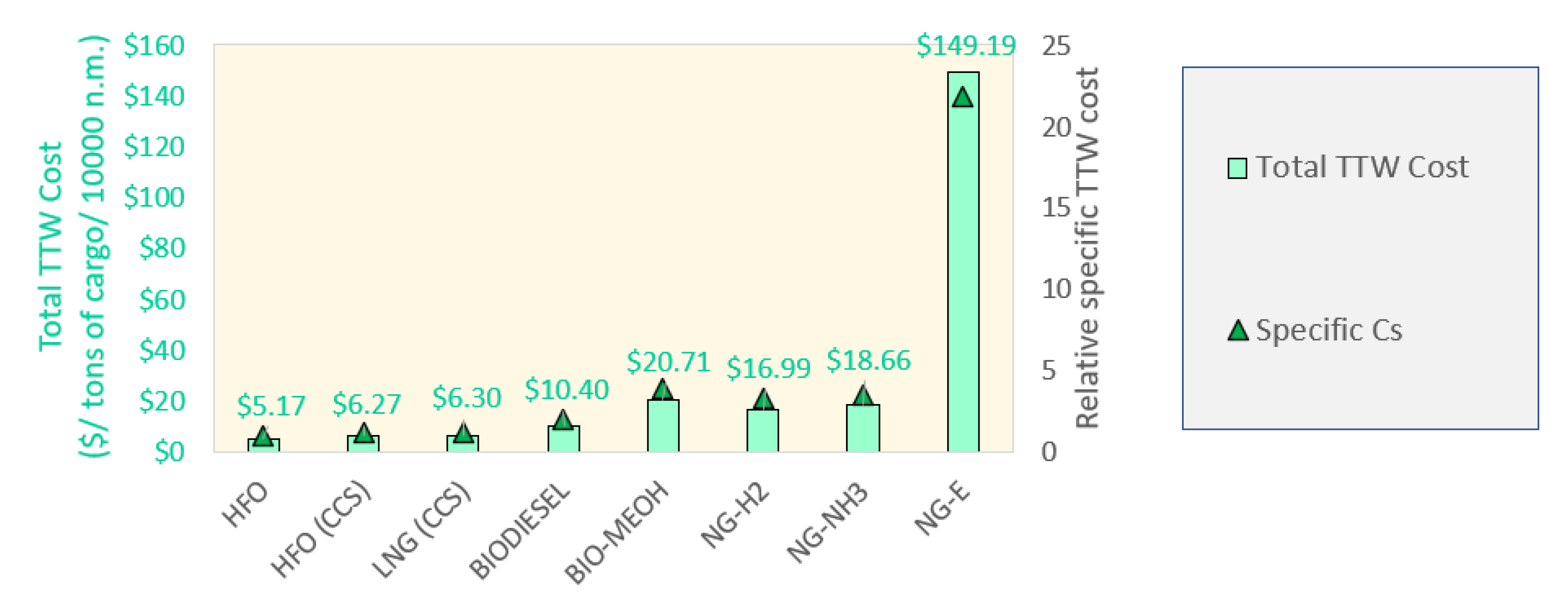Click the triangle marker above the HFO bar
This screenshot has height=602, width=1568.
click(263, 436)
